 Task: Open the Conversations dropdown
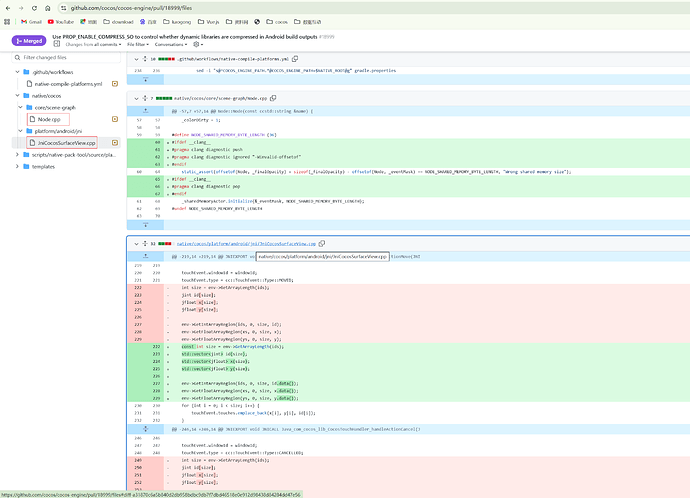click(171, 44)
